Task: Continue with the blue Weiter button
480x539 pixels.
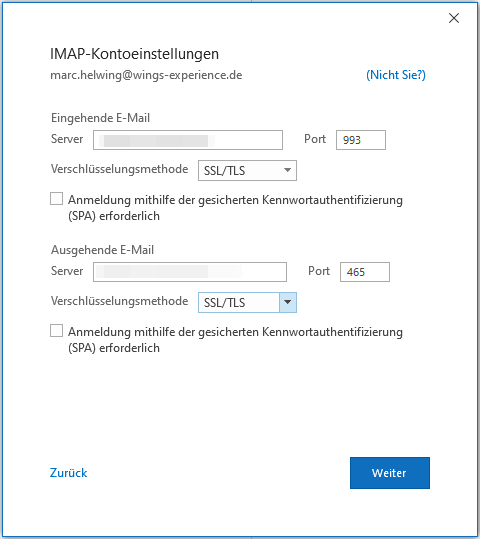Action: coord(390,473)
